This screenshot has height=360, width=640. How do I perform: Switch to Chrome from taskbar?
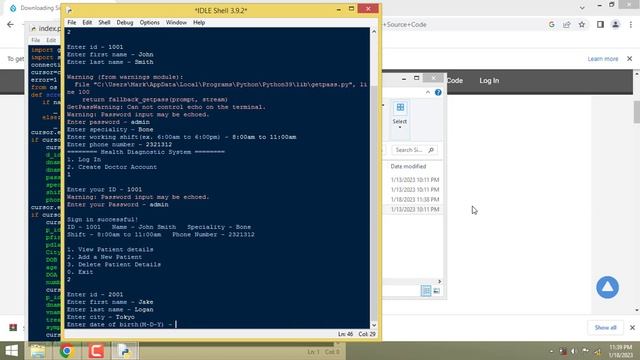(67, 351)
